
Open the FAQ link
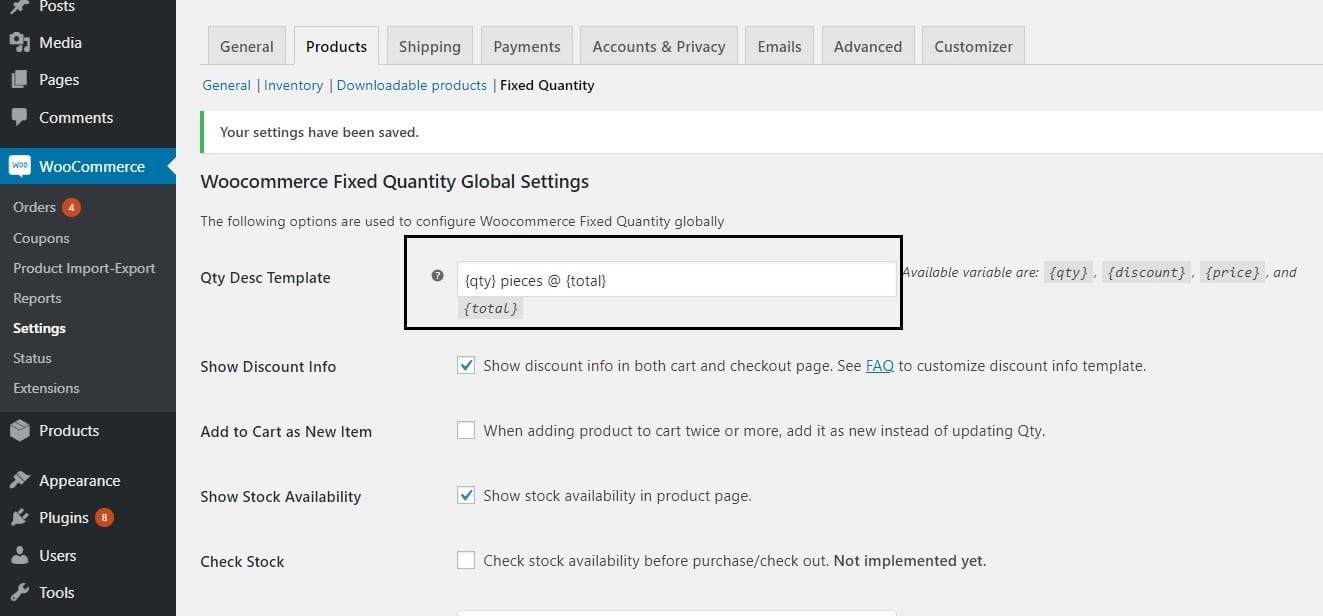pos(880,366)
